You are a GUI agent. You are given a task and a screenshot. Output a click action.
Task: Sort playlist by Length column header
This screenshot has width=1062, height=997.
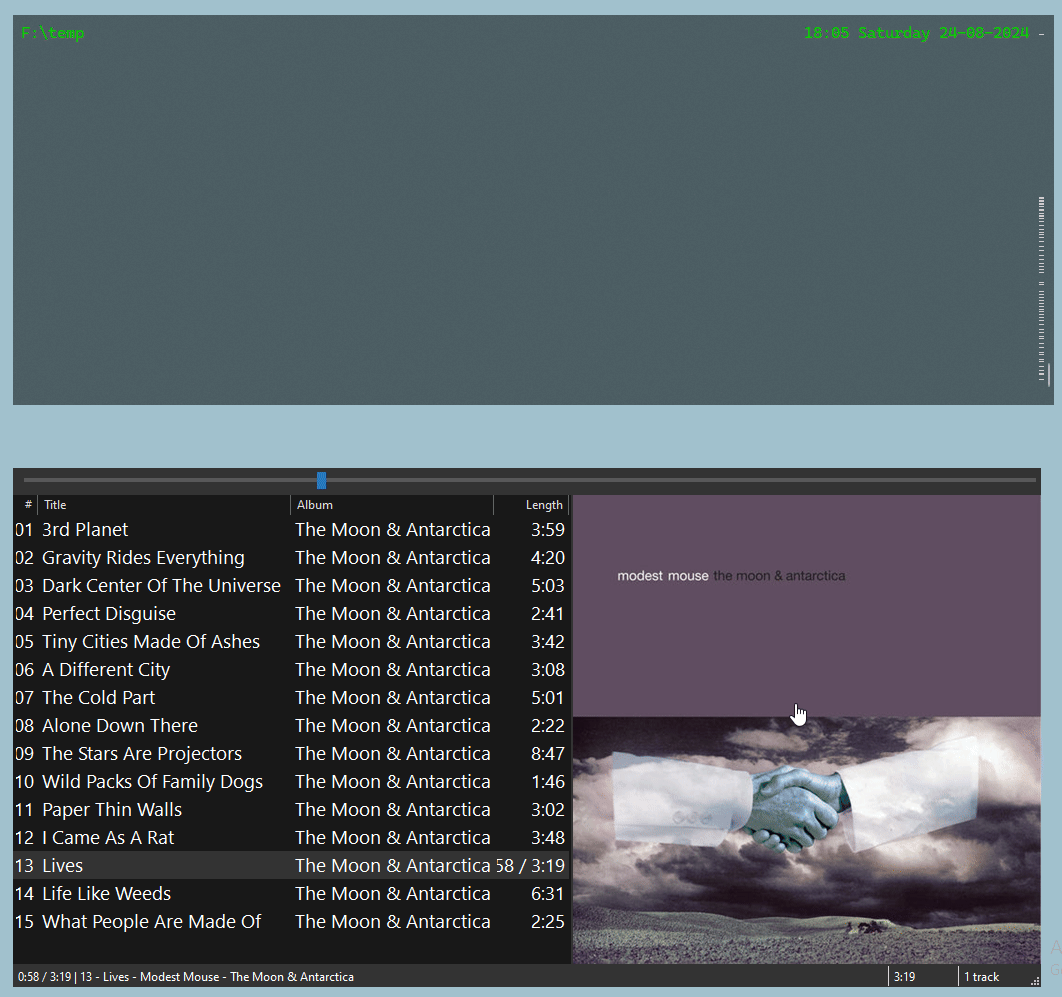(x=531, y=505)
